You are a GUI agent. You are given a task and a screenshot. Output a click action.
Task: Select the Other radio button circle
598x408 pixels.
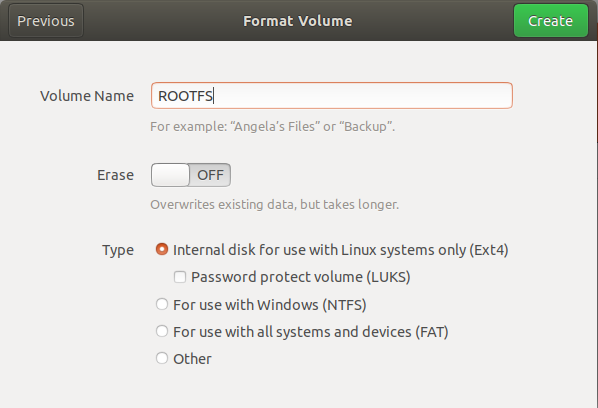pos(162,358)
